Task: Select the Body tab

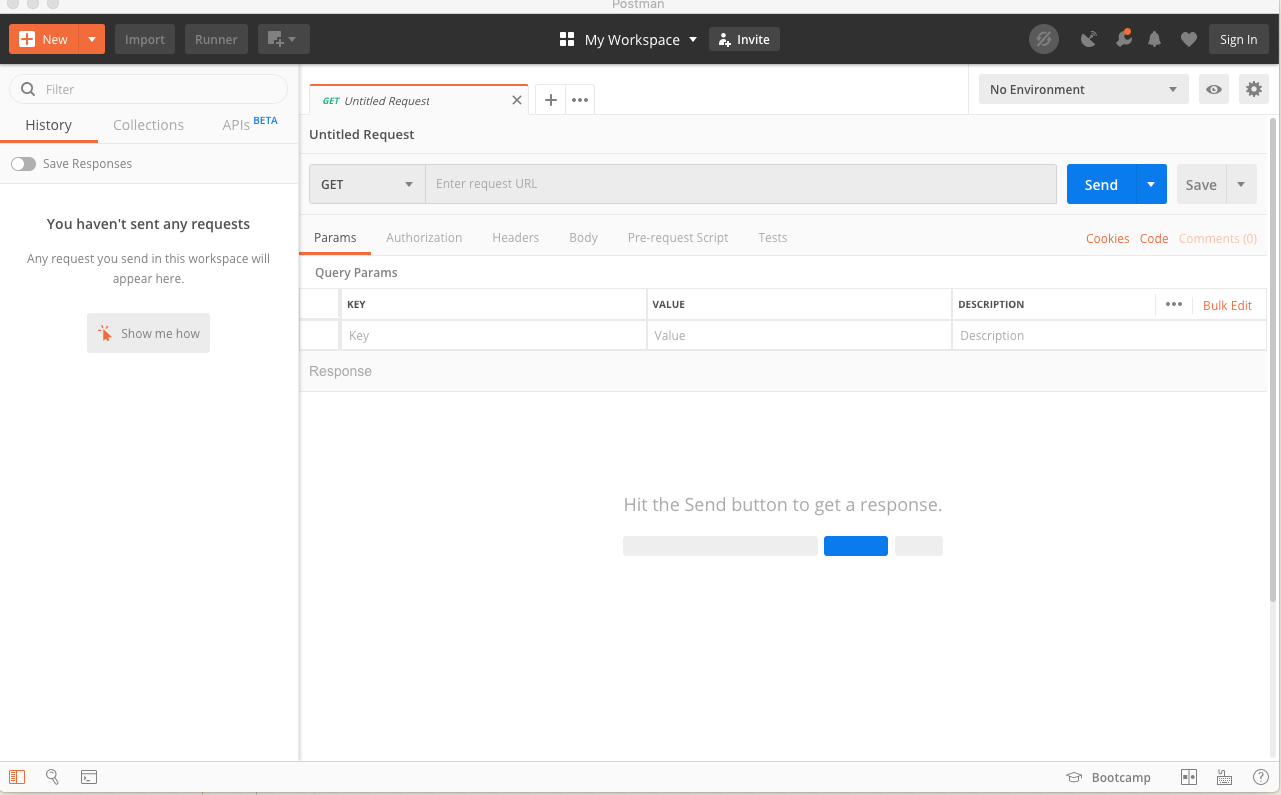Action: click(584, 238)
